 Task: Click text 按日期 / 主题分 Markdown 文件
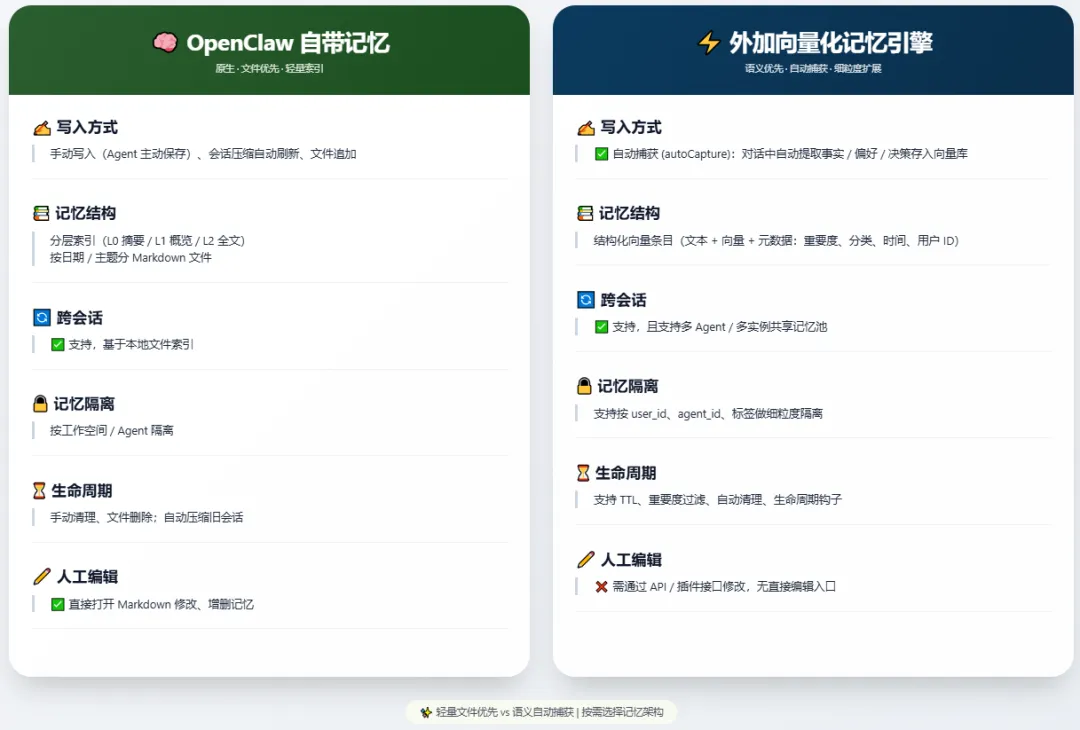(131, 258)
